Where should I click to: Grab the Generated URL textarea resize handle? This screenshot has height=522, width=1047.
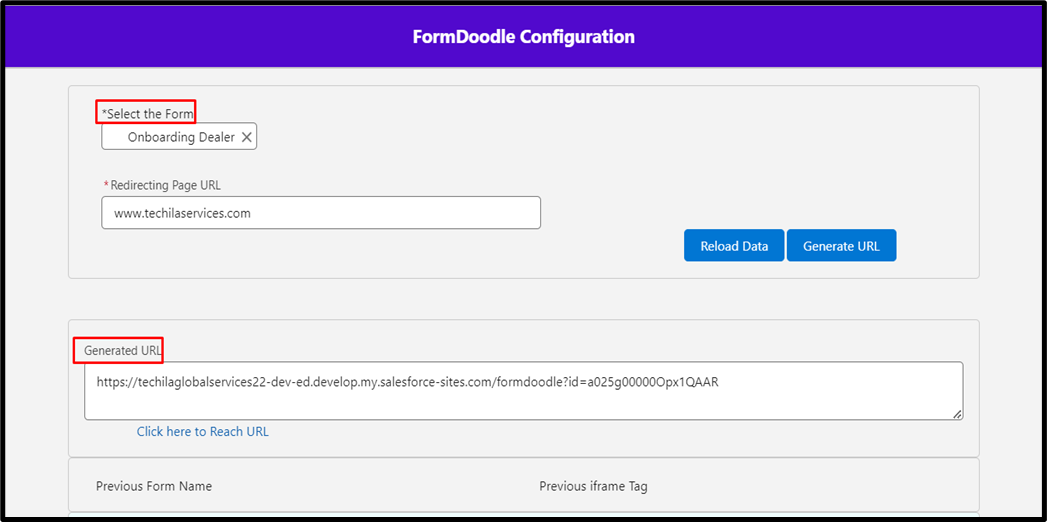(x=957, y=413)
